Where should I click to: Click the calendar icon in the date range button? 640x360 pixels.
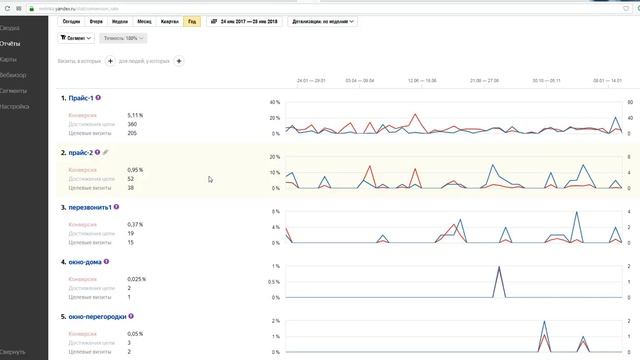213,21
